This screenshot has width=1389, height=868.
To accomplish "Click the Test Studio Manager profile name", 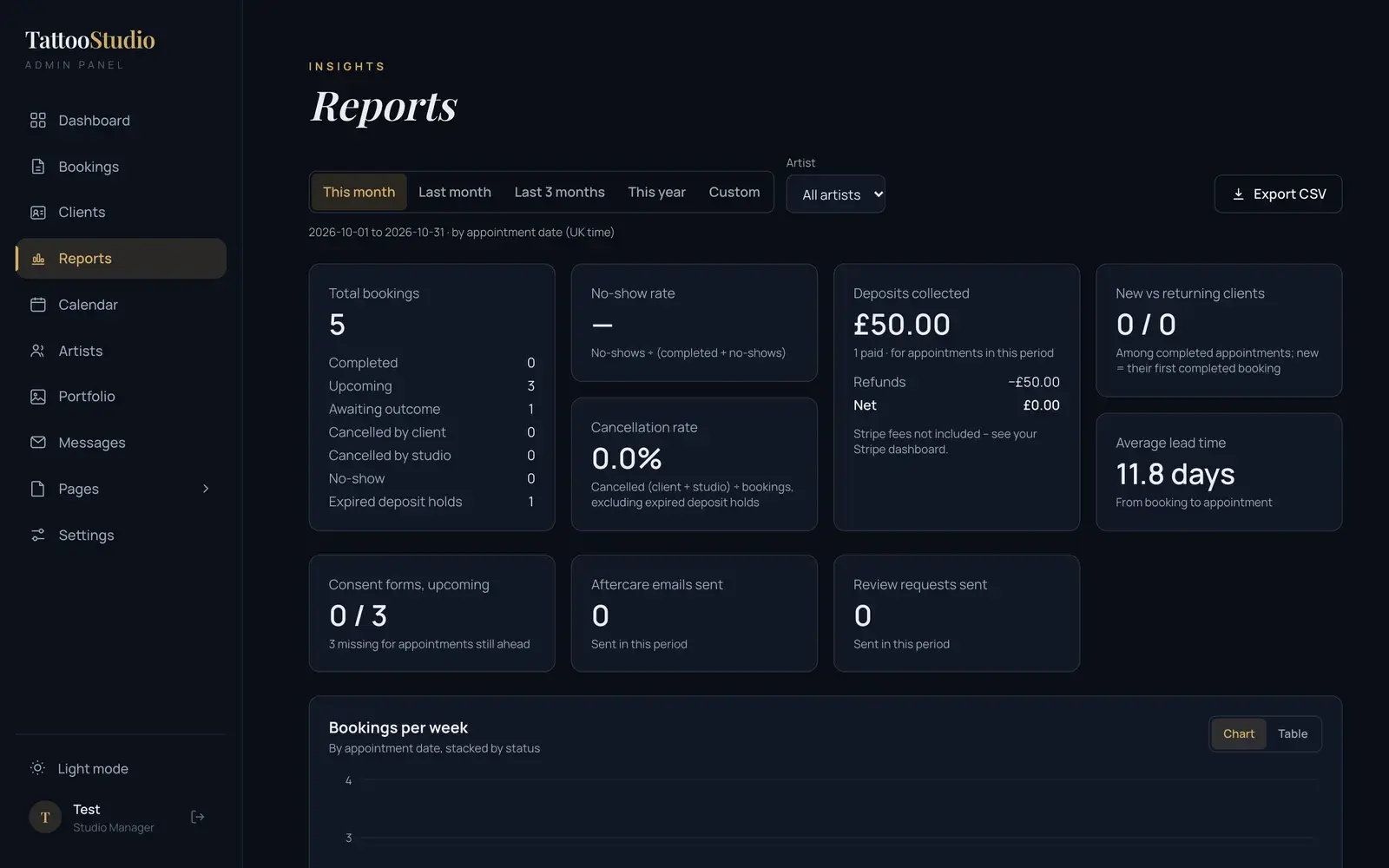I will (x=113, y=818).
